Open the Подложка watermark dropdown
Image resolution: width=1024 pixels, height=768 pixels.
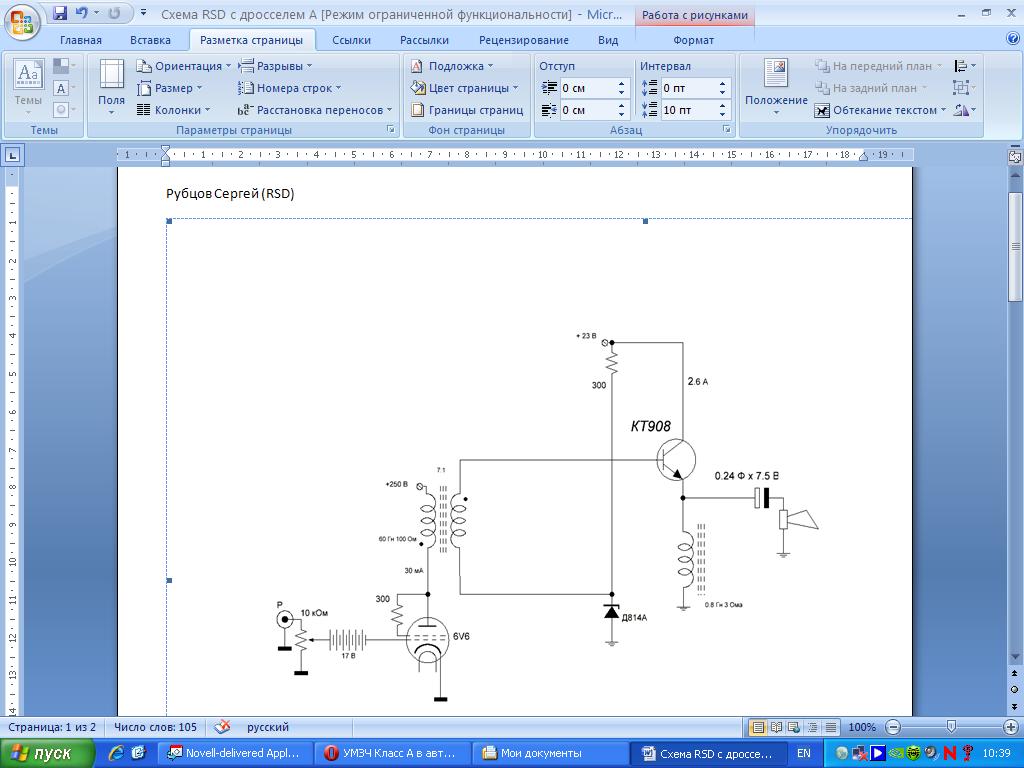[x=452, y=66]
